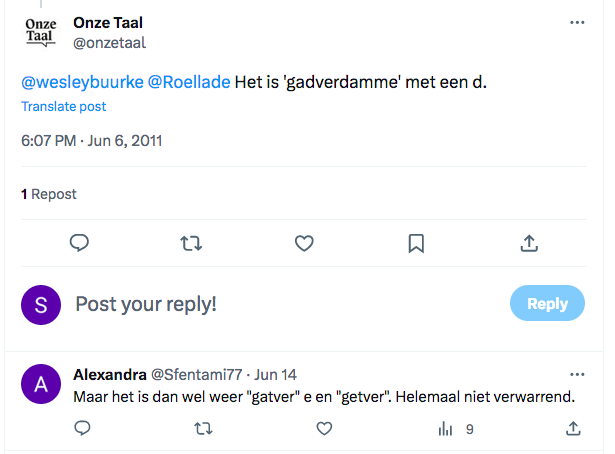615x454 pixels.
Task: Repost Alexandra's reply
Action: [x=203, y=429]
